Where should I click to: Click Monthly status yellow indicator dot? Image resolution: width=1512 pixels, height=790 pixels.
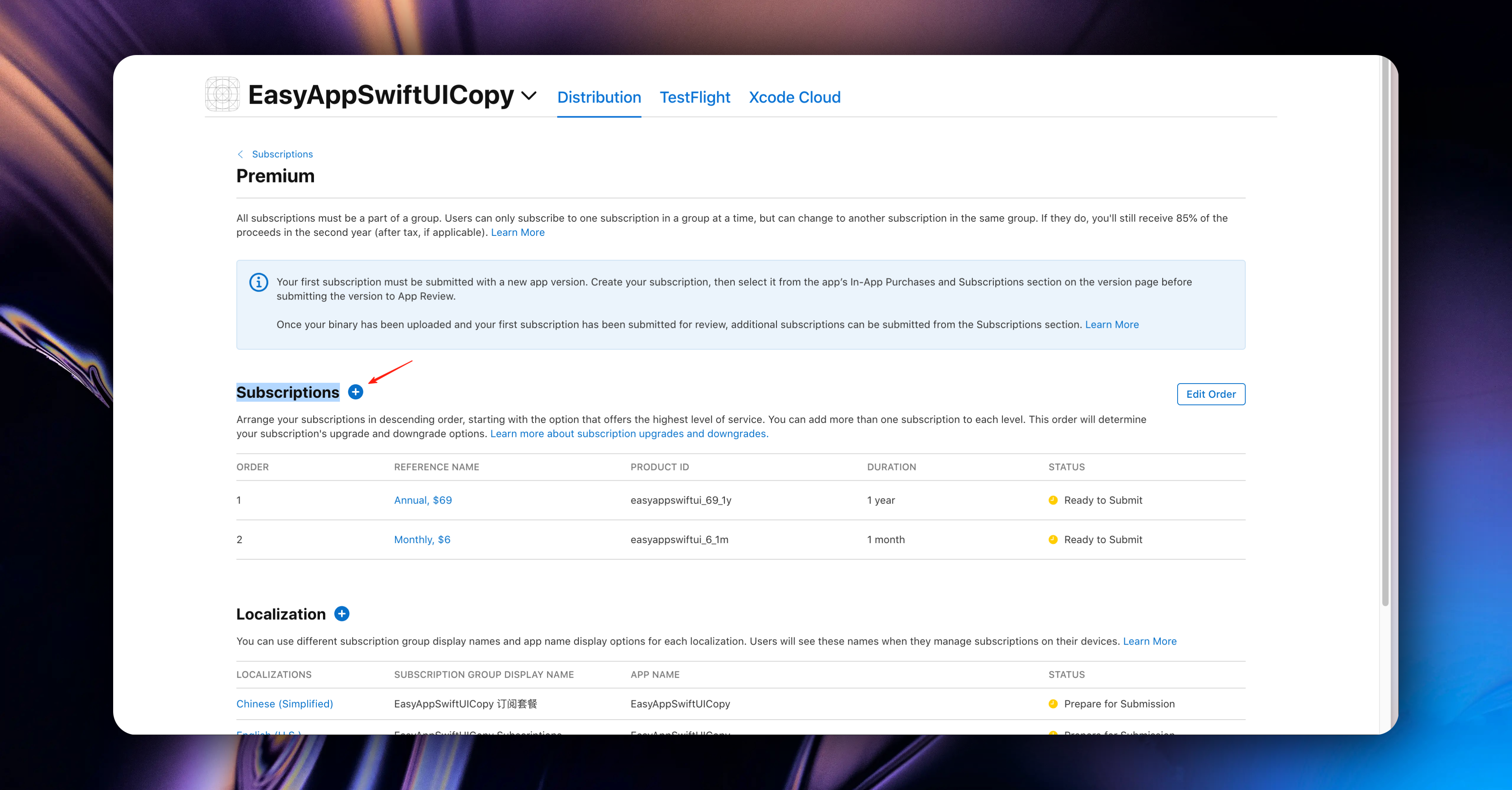(1053, 539)
